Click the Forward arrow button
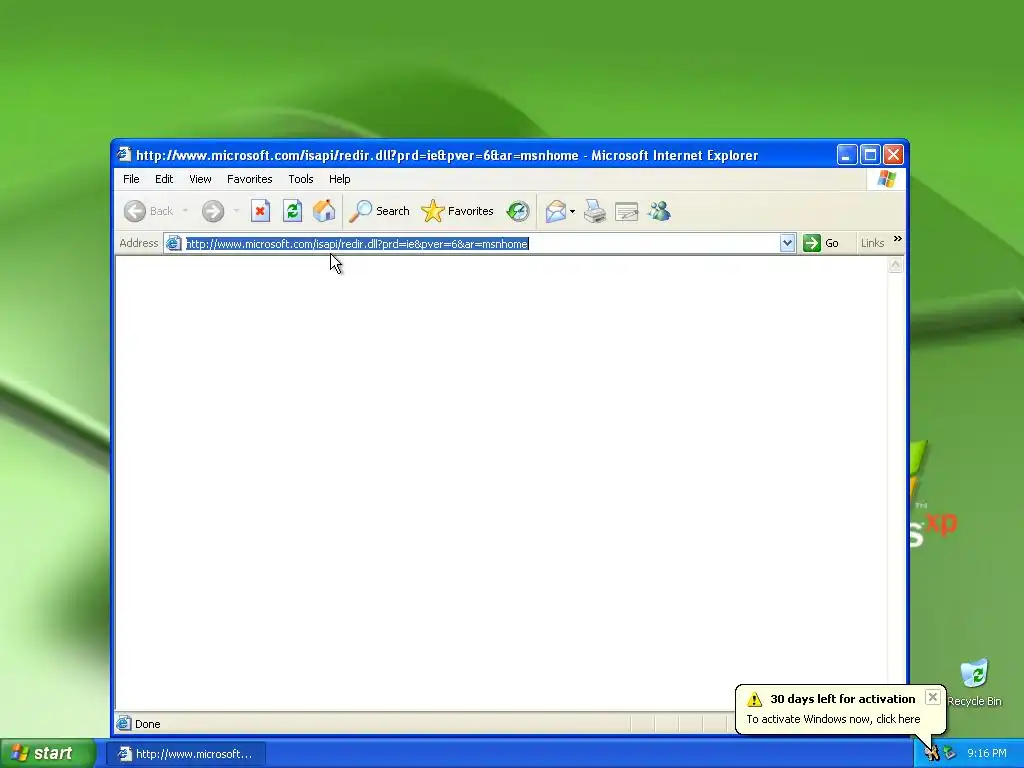 tap(212, 211)
